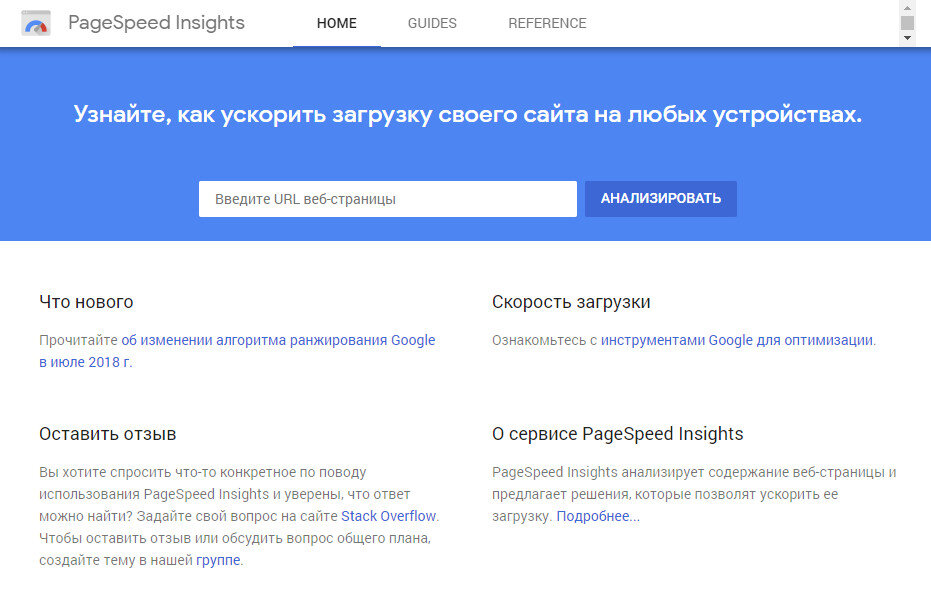Click the 'группе' link

tap(218, 560)
